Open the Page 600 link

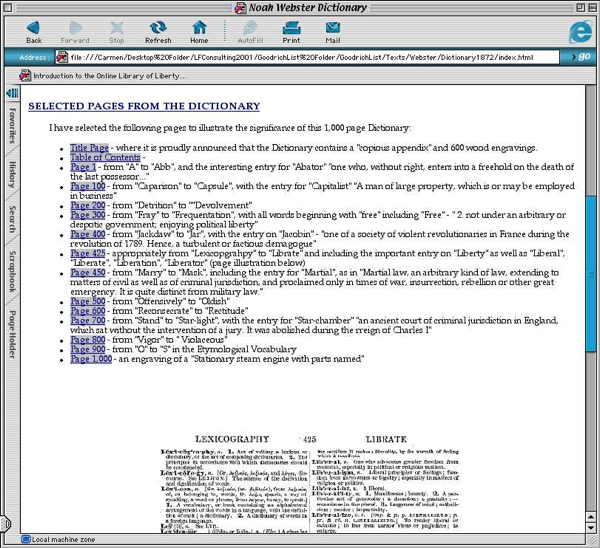tap(88, 311)
